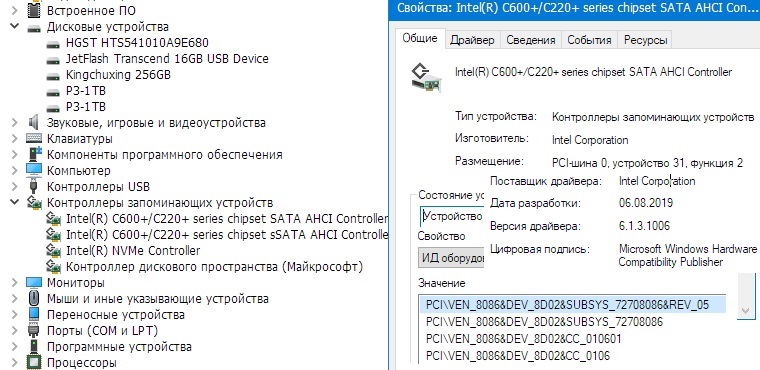Click the Intel NVMe Controller icon
The image size is (760, 370).
pos(52,251)
